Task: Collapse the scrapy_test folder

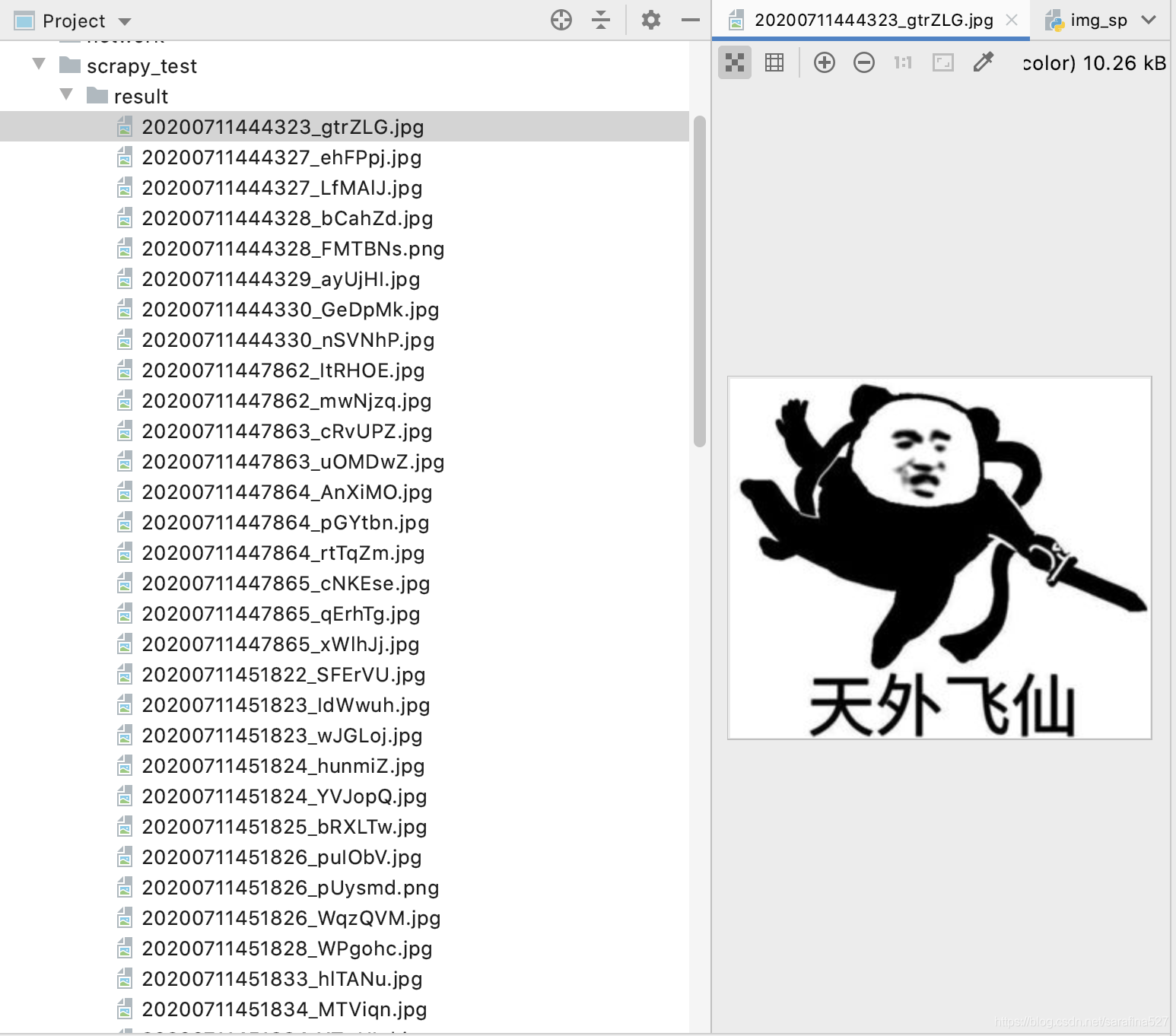Action: [39, 64]
